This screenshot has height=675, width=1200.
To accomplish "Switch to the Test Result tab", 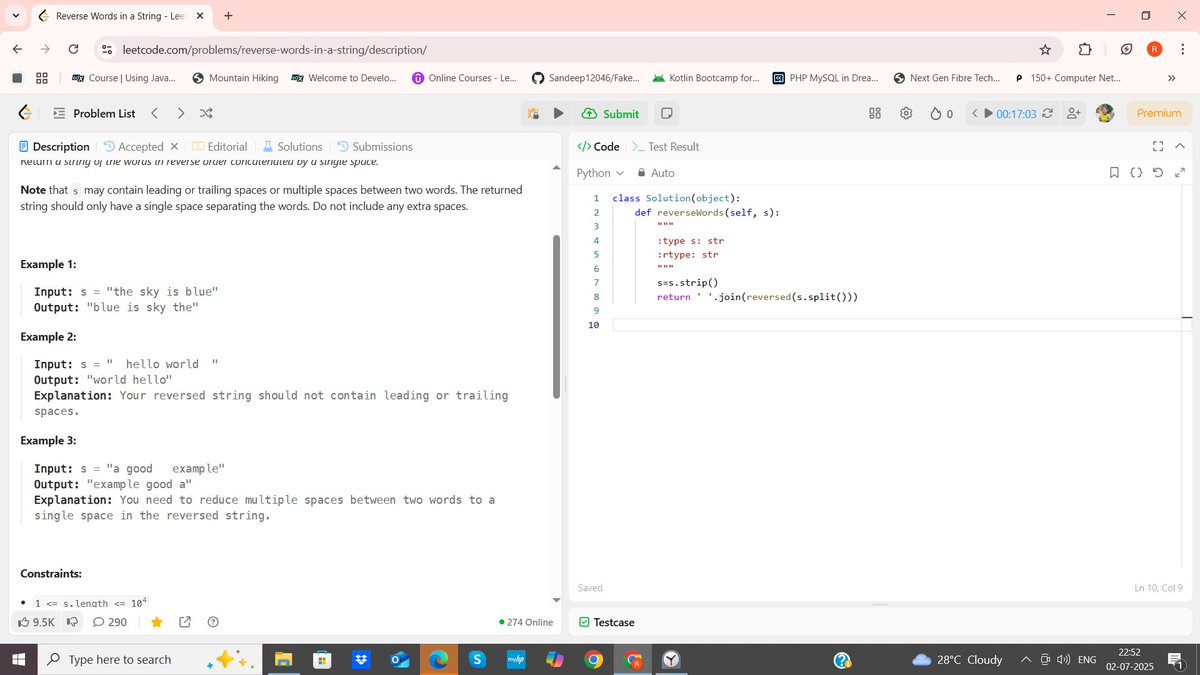I will (666, 146).
